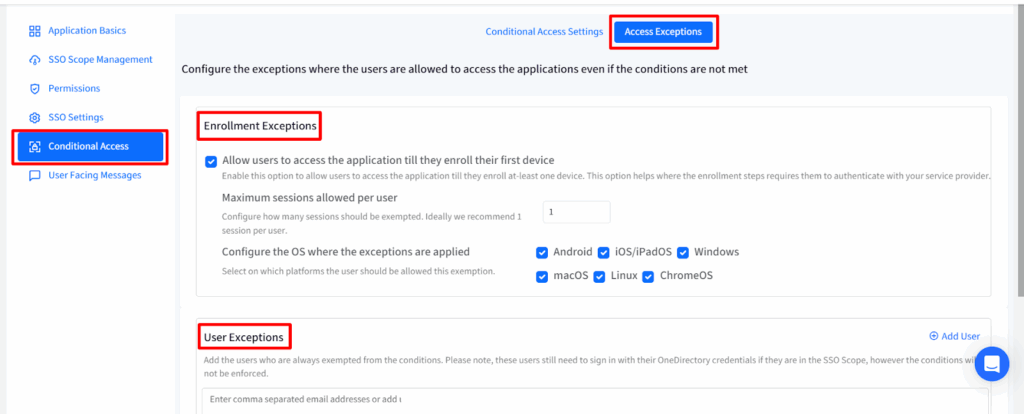Toggle the iOS/iPadOS checkbox
Screen dimensions: 1024x414
tap(603, 252)
